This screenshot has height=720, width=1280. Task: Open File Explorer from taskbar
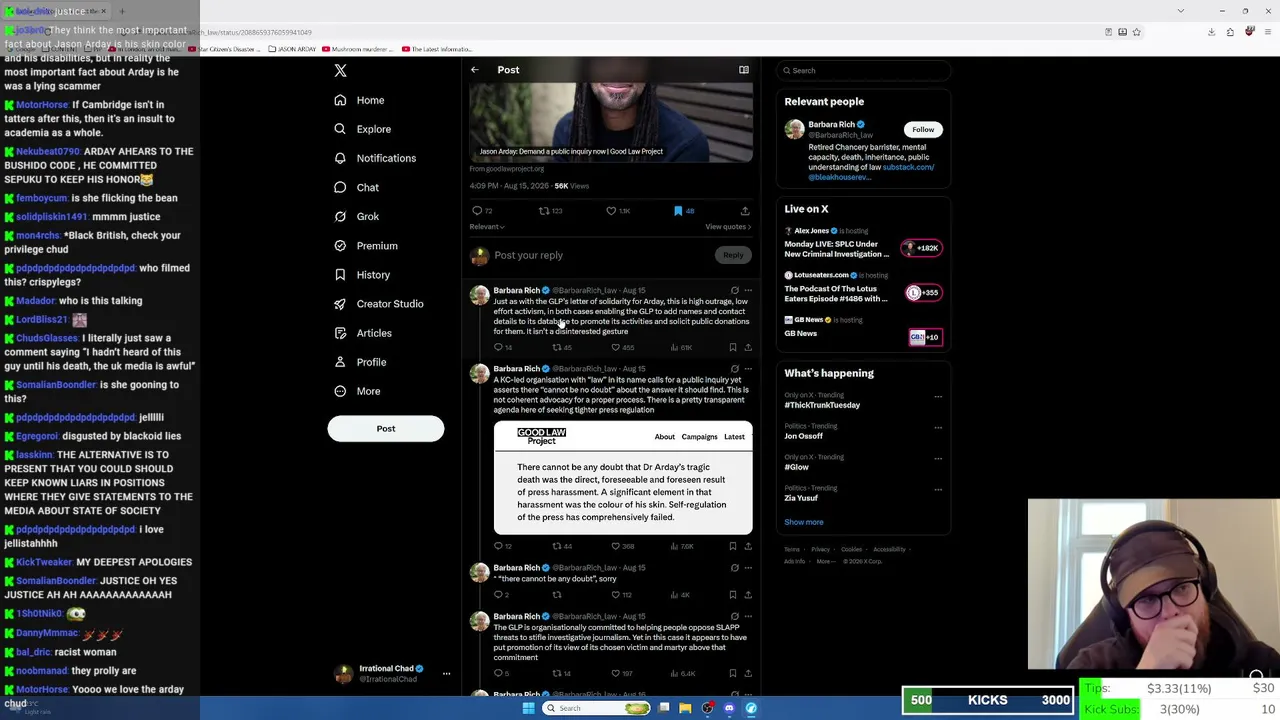pyautogui.click(x=685, y=708)
